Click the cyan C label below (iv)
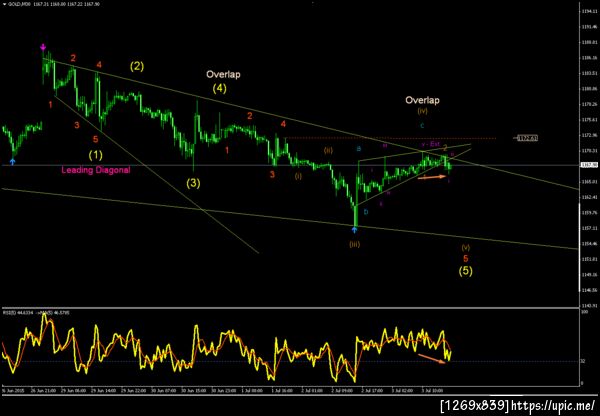Image resolution: width=600 pixels, height=416 pixels. tap(422, 126)
